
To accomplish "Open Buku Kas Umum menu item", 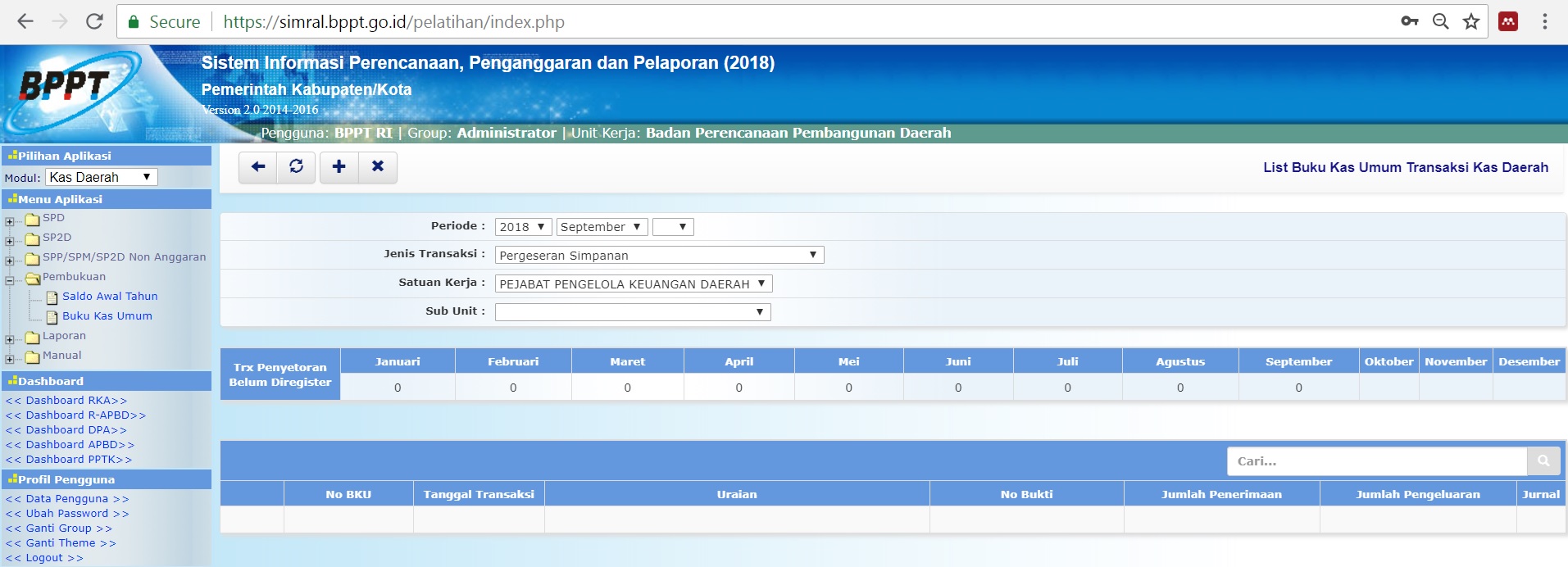I will tap(107, 316).
